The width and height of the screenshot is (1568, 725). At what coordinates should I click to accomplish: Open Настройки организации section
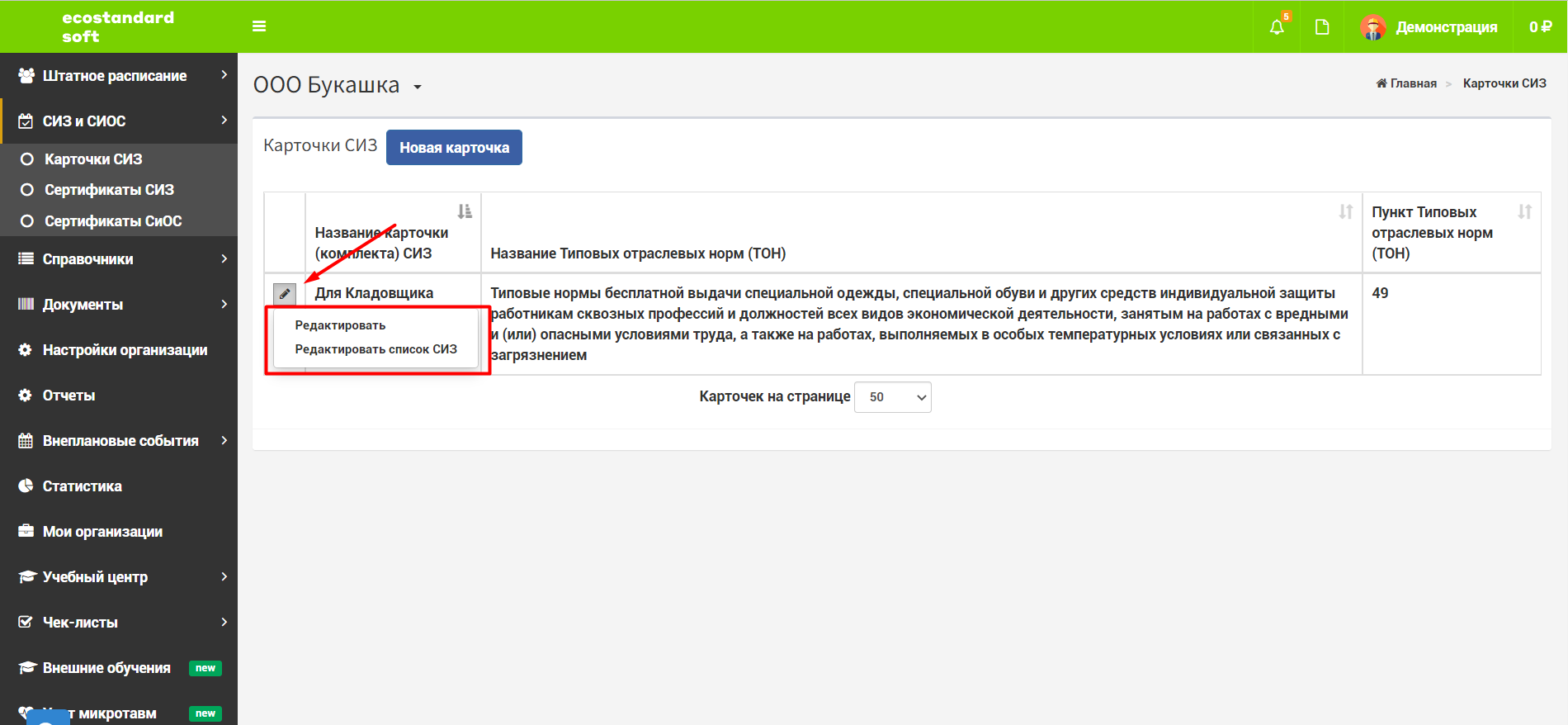119,349
